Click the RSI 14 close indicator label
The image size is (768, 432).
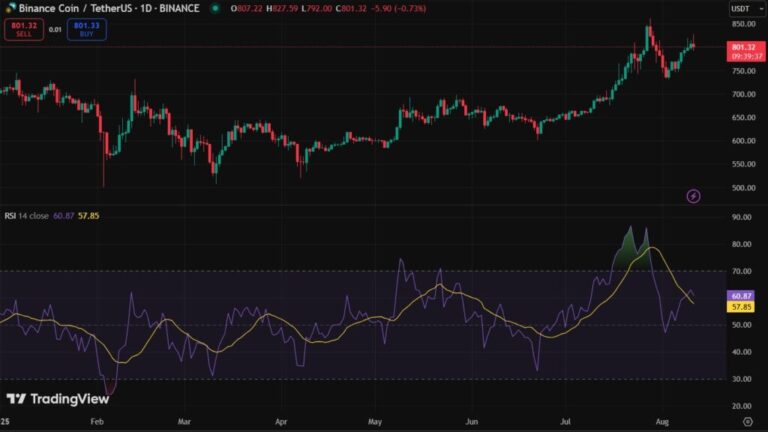(x=26, y=216)
